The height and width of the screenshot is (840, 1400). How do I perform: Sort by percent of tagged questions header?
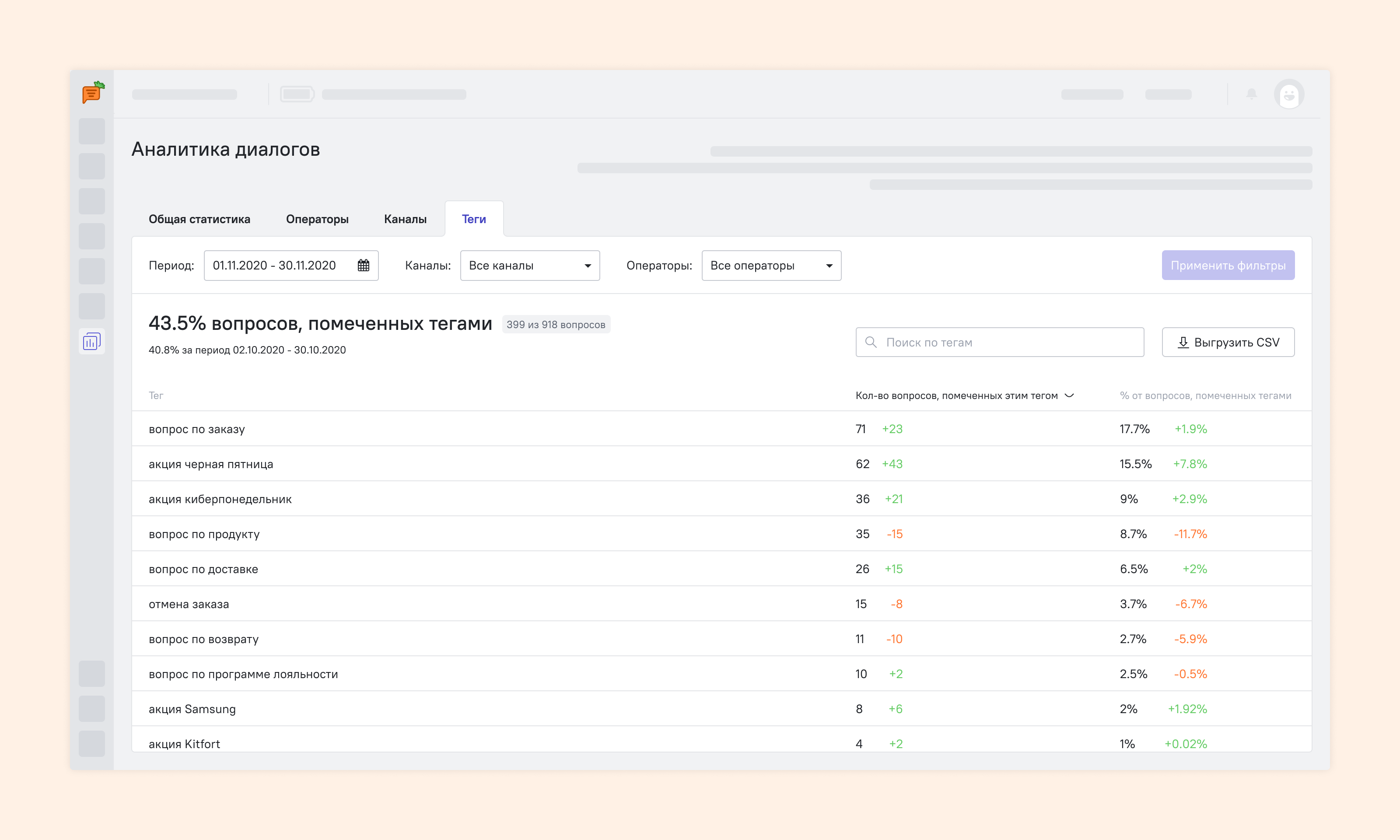pyautogui.click(x=1205, y=395)
